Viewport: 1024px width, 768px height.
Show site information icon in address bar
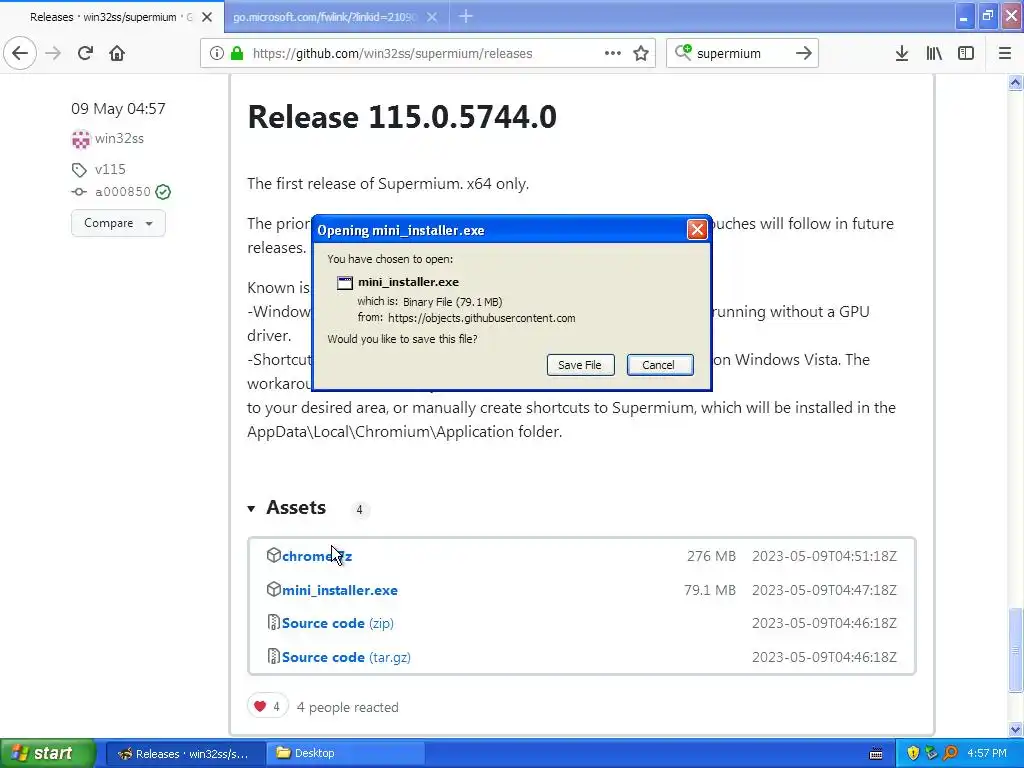pos(216,54)
